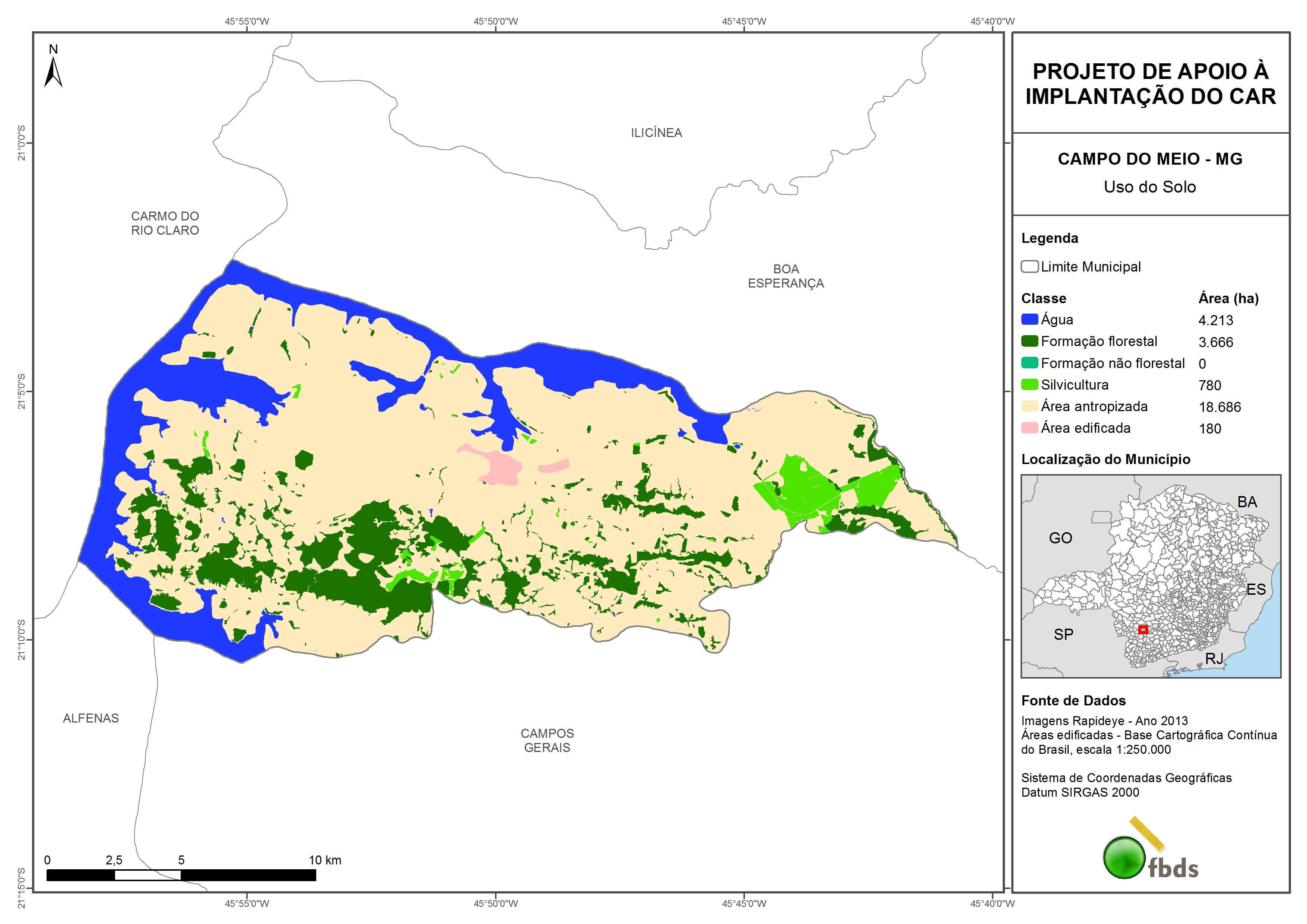Click the Formação florestal dark green swatch
This screenshot has height=924, width=1307.
point(1029,341)
